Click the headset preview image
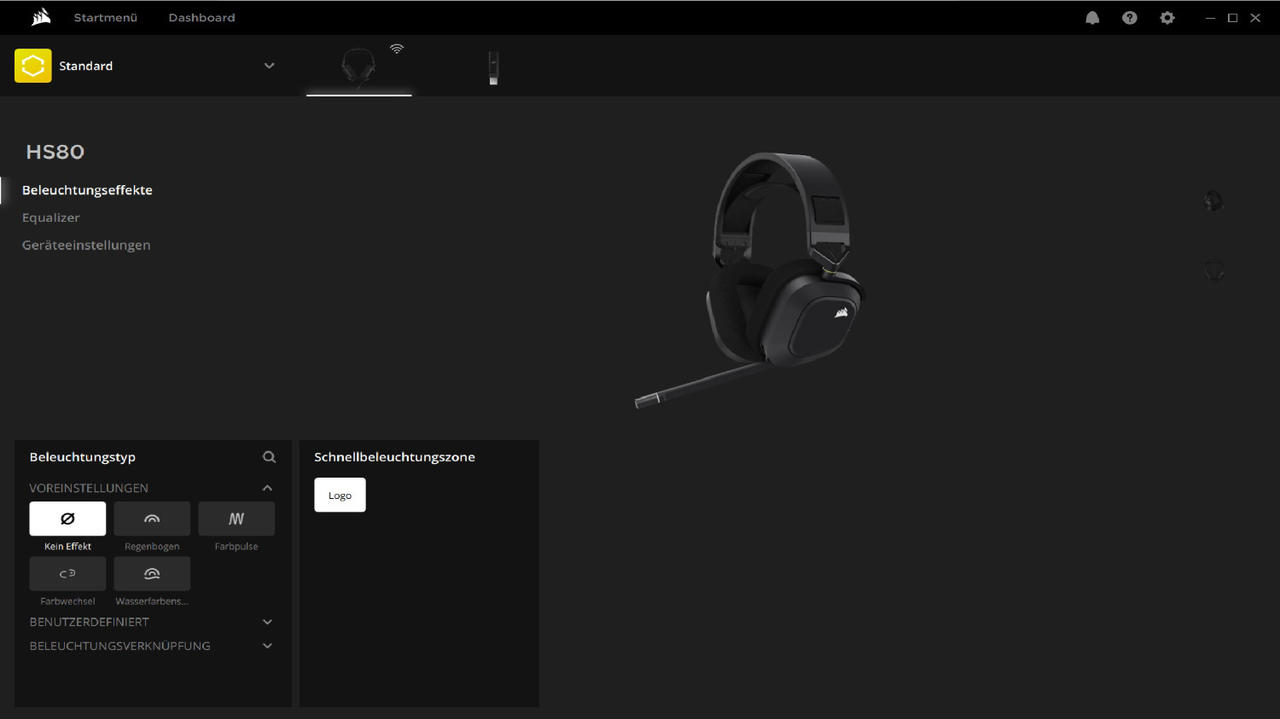The height and width of the screenshot is (719, 1280). [x=750, y=280]
